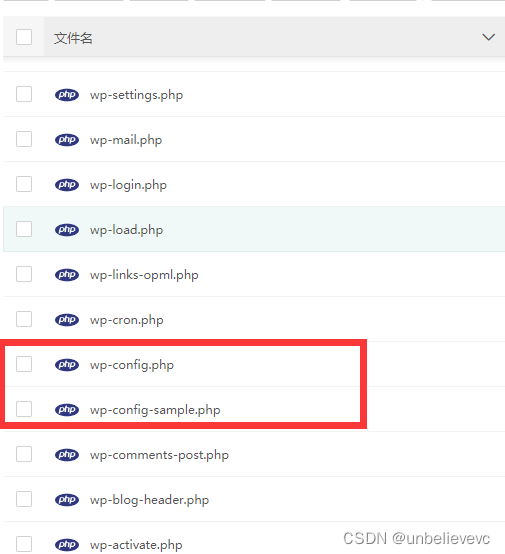Click the PHP icon beside wp-links-opml.php
The width and height of the screenshot is (505, 554).
[67, 275]
